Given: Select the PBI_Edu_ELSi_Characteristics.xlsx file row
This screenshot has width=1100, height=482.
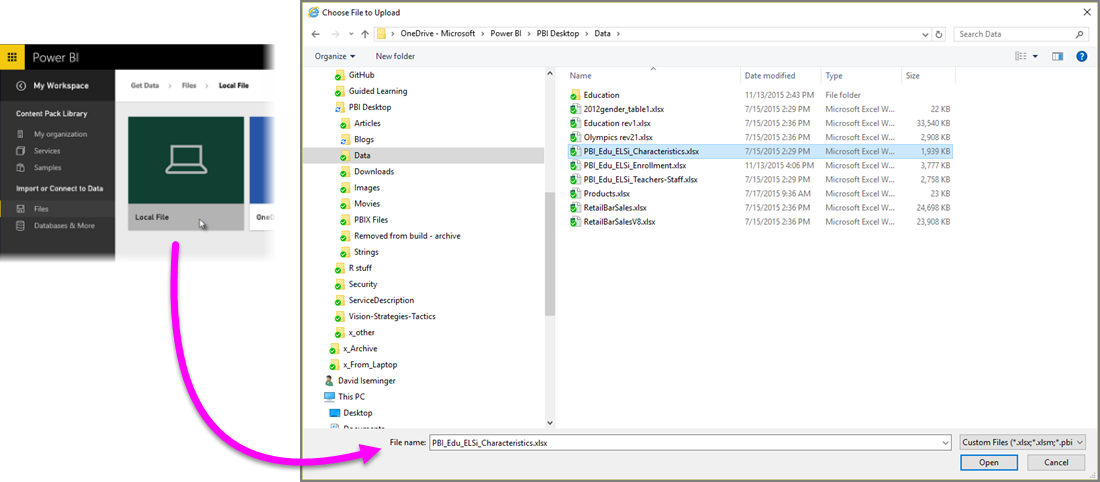Looking at the screenshot, I should (x=760, y=151).
